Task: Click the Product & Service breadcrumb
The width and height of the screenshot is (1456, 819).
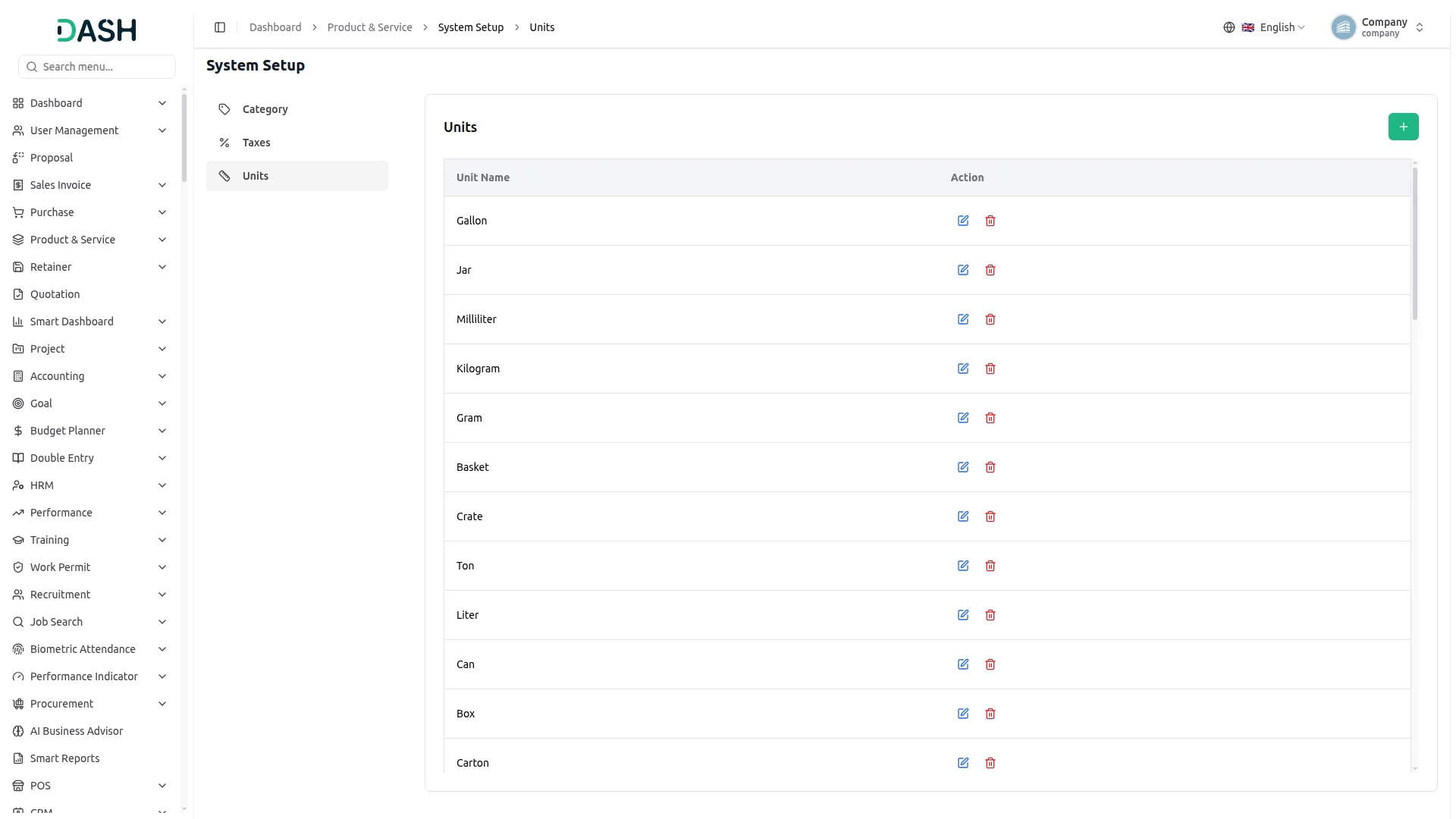Action: [x=370, y=27]
